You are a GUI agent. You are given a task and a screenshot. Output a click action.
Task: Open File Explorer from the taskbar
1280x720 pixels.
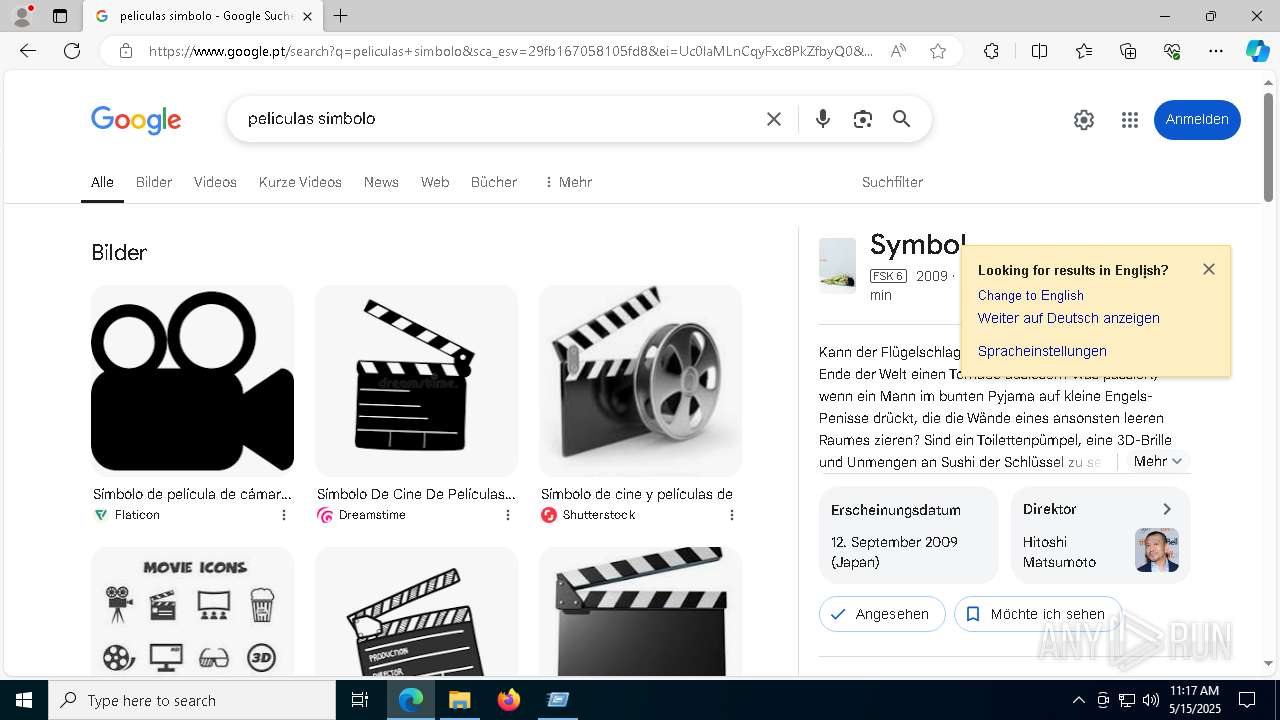click(460, 700)
